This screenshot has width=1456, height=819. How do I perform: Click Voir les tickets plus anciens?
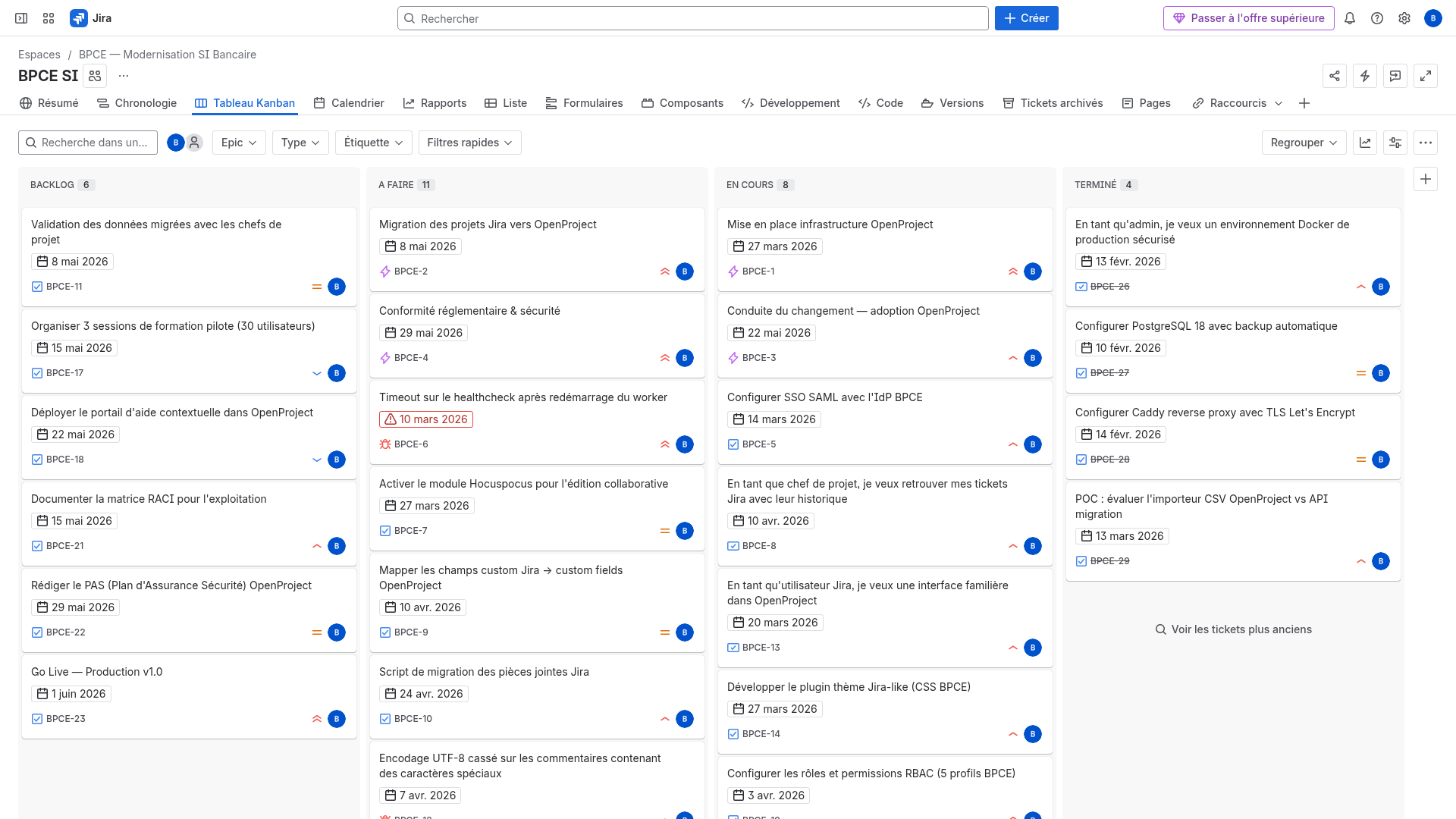1232,629
